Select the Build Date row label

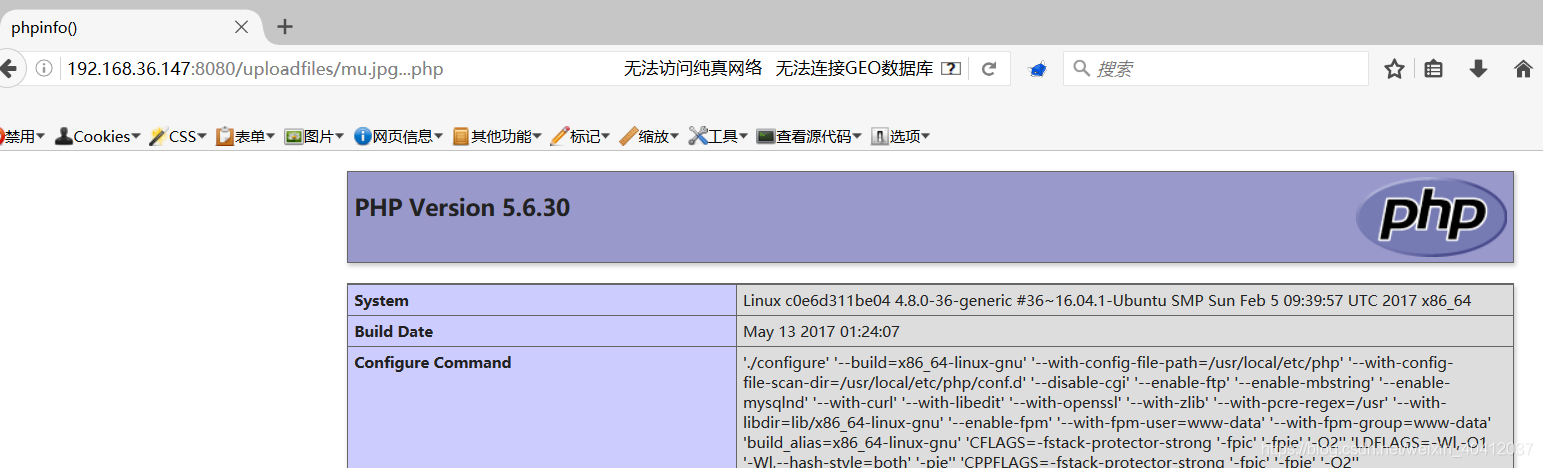(x=394, y=331)
